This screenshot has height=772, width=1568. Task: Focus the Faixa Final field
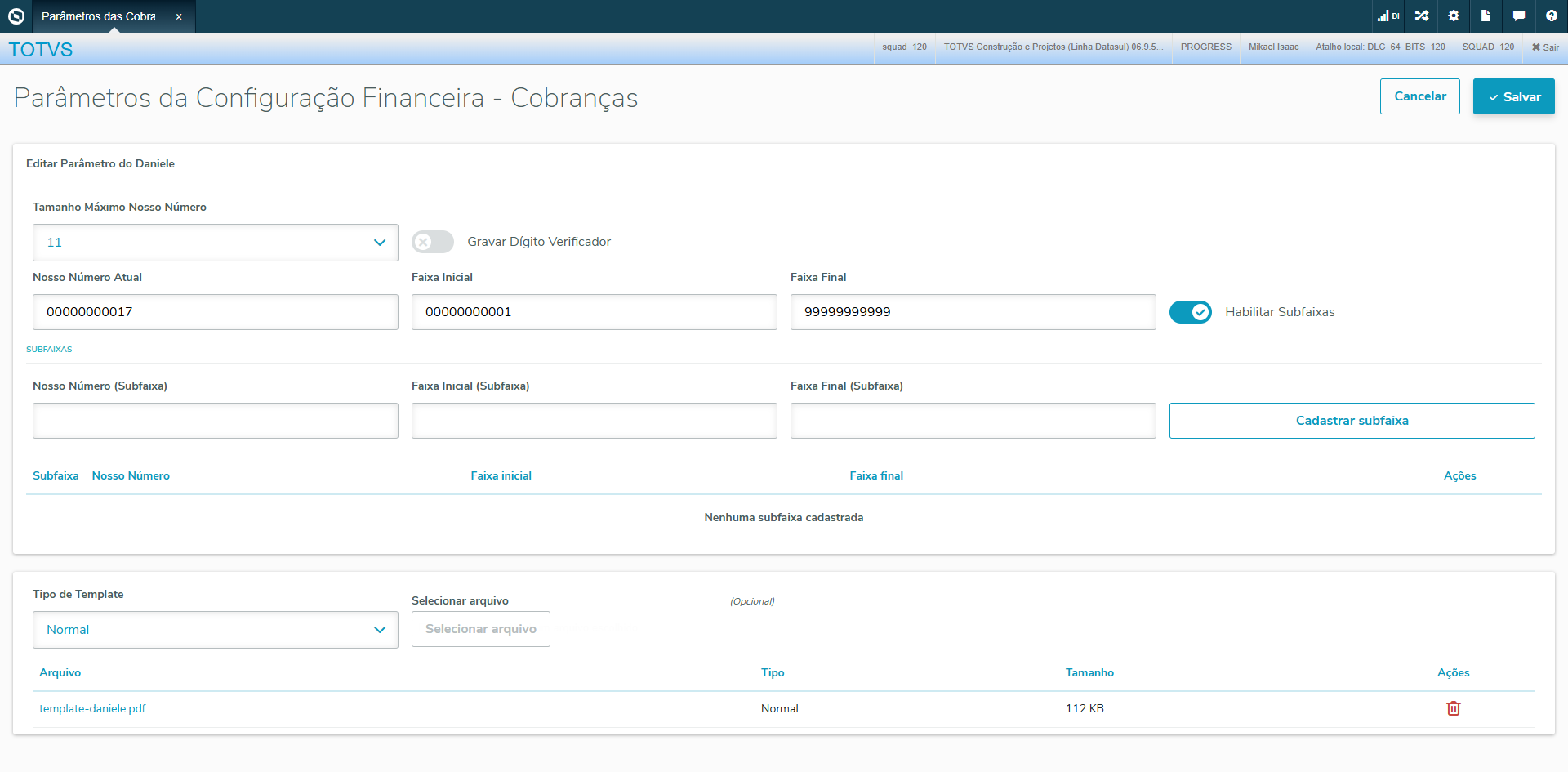pos(973,312)
